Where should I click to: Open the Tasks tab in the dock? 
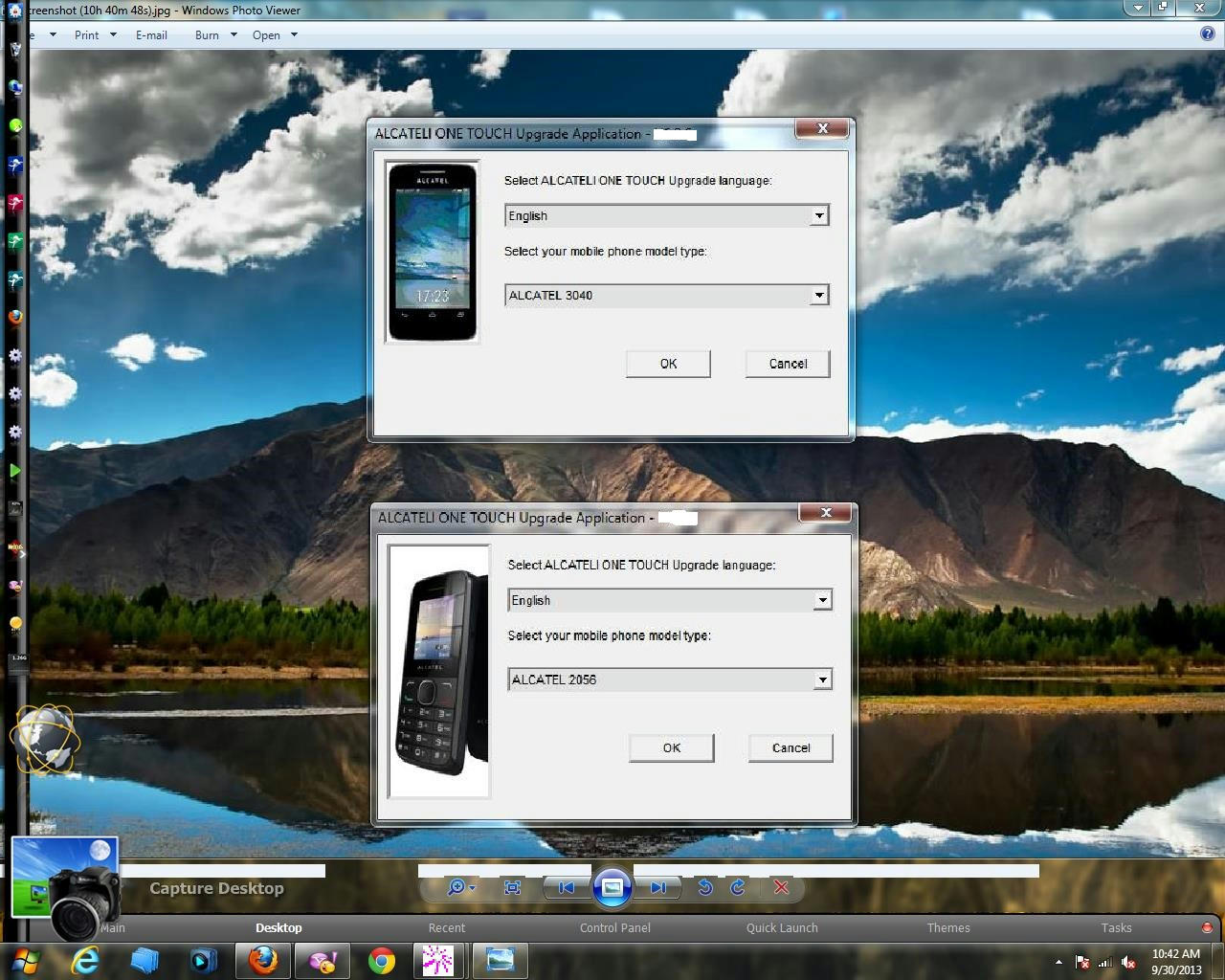point(1116,927)
